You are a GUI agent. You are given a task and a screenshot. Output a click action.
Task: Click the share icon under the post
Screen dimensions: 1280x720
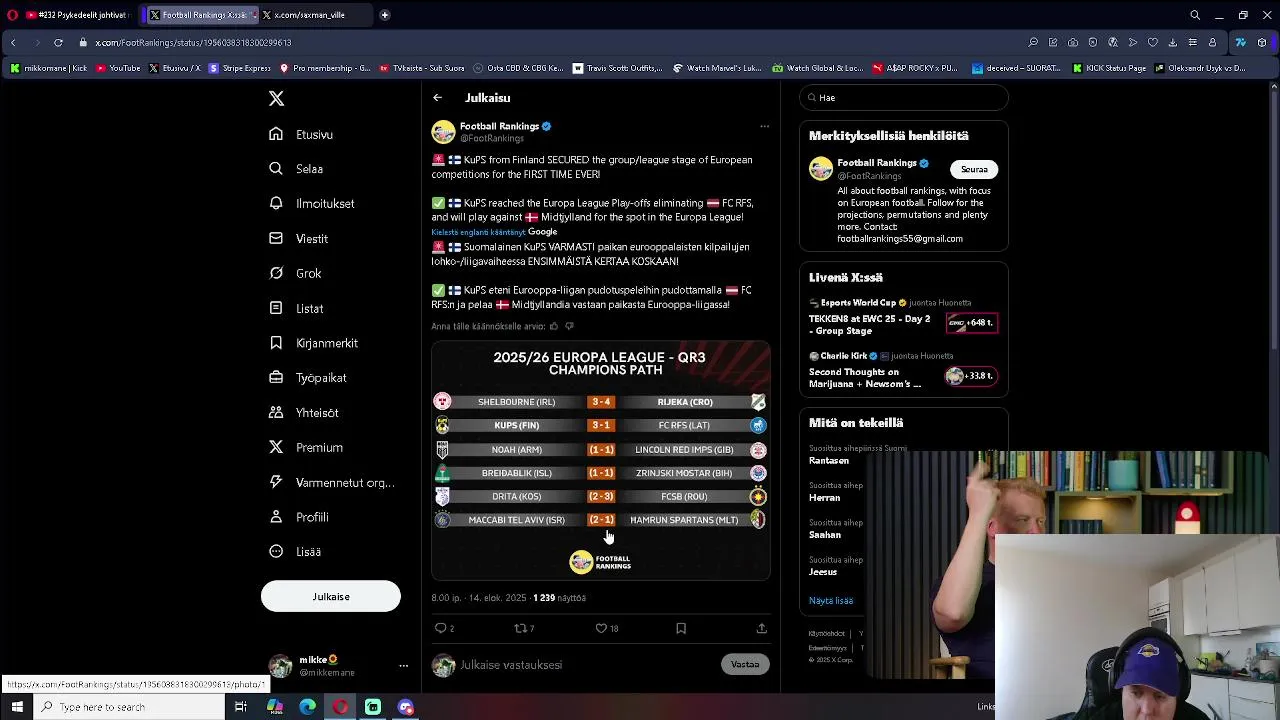pyautogui.click(x=761, y=628)
